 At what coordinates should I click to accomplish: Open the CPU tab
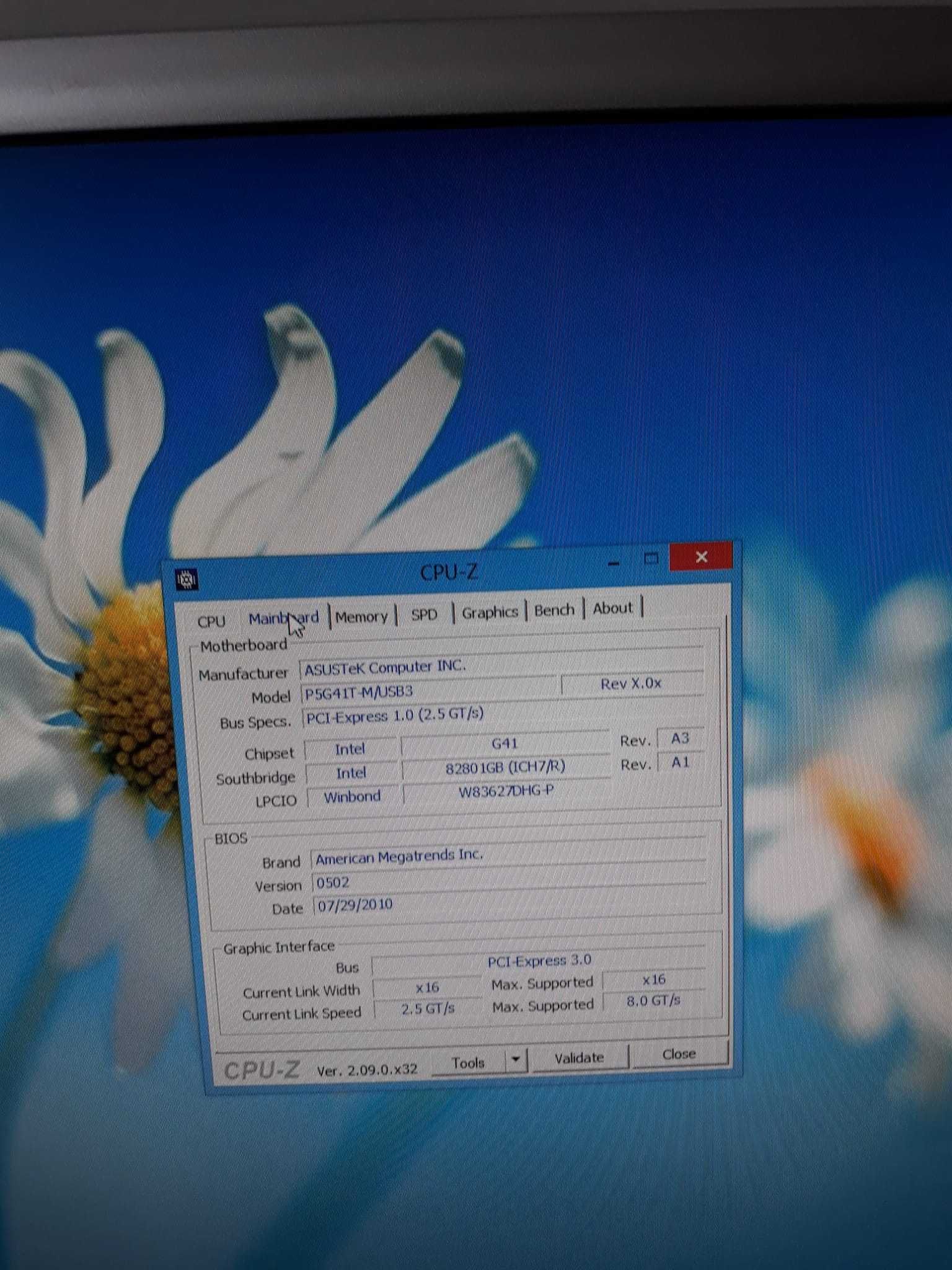[x=211, y=621]
